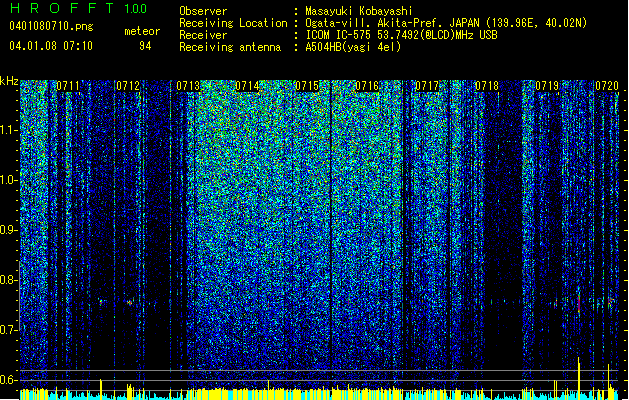
Task: Click the tall yellow power spike near 0719
Action: point(579,378)
